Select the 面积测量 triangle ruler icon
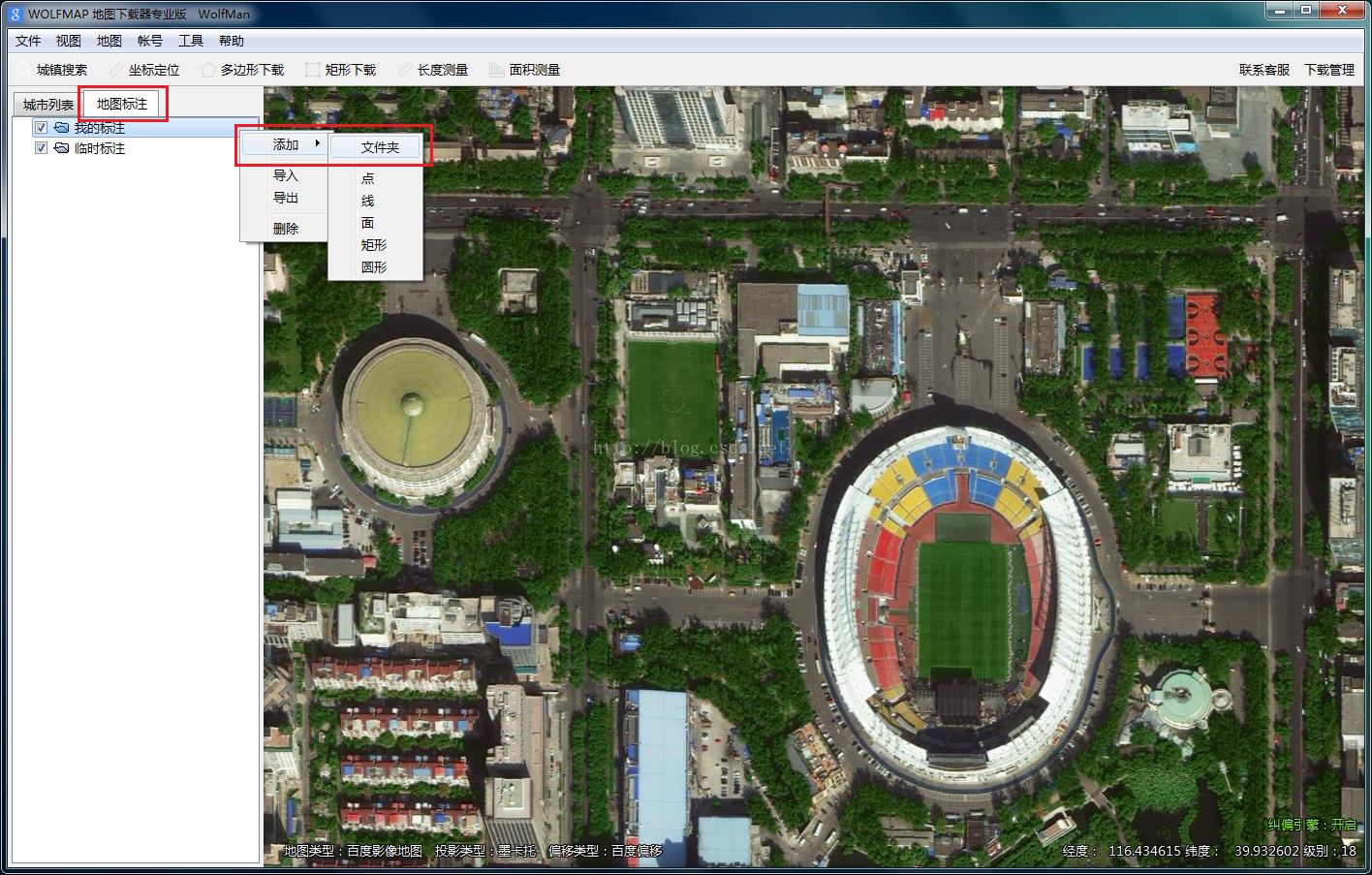Image resolution: width=1372 pixels, height=875 pixels. tap(496, 70)
